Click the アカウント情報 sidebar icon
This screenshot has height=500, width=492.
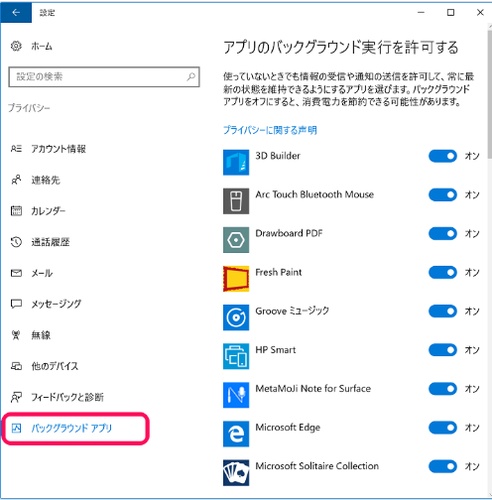click(16, 149)
